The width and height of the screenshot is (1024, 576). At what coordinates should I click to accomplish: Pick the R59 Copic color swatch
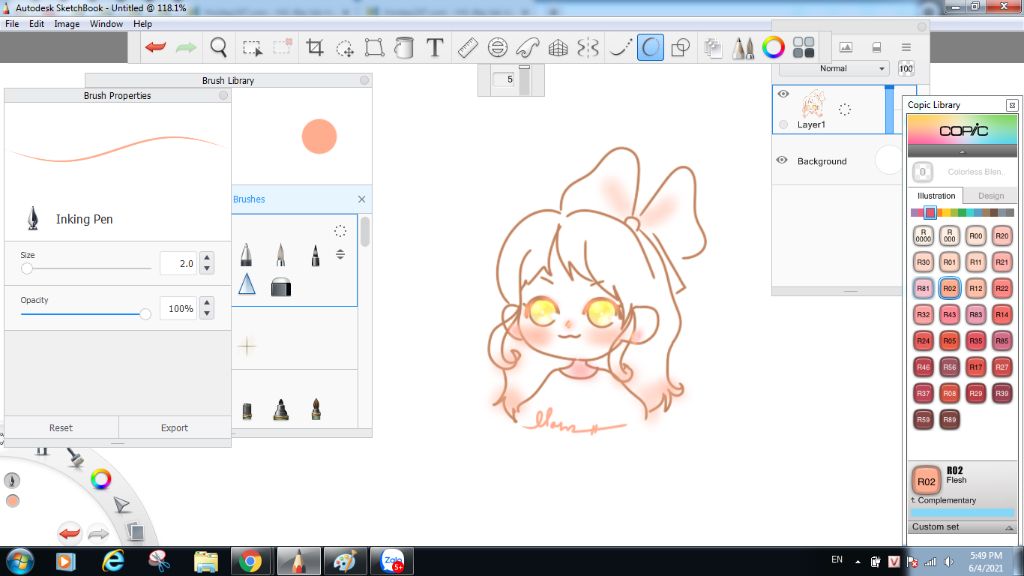(923, 419)
